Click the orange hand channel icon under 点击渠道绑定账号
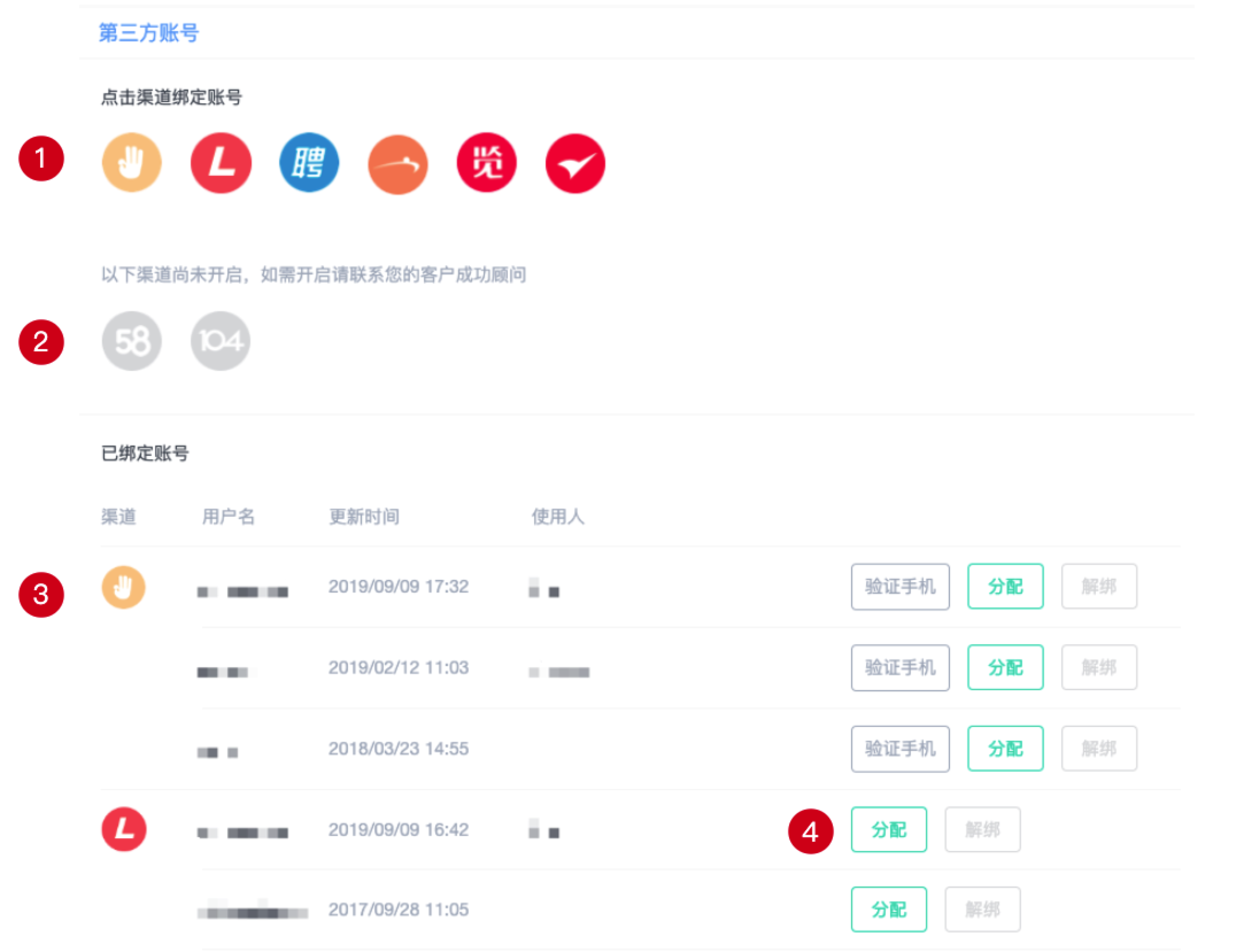Viewport: 1244px width, 952px height. pyautogui.click(x=132, y=163)
